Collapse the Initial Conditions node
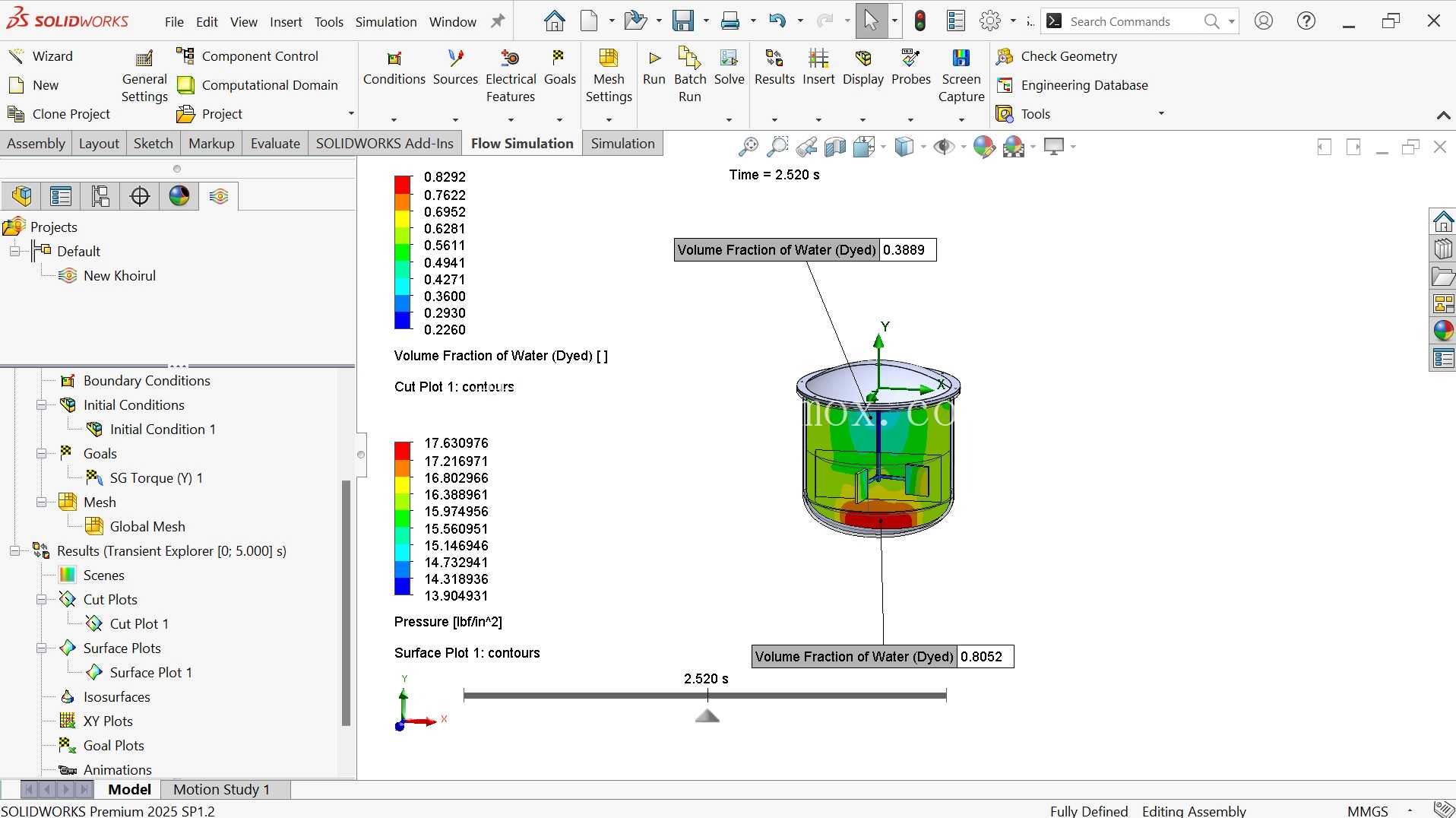 41,405
